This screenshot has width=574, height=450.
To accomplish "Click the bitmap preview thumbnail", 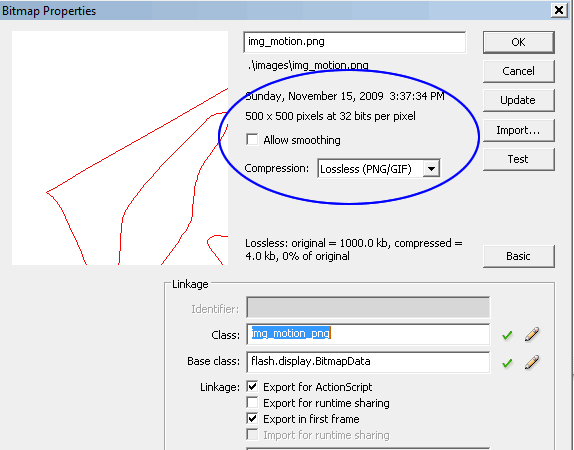I will 120,148.
